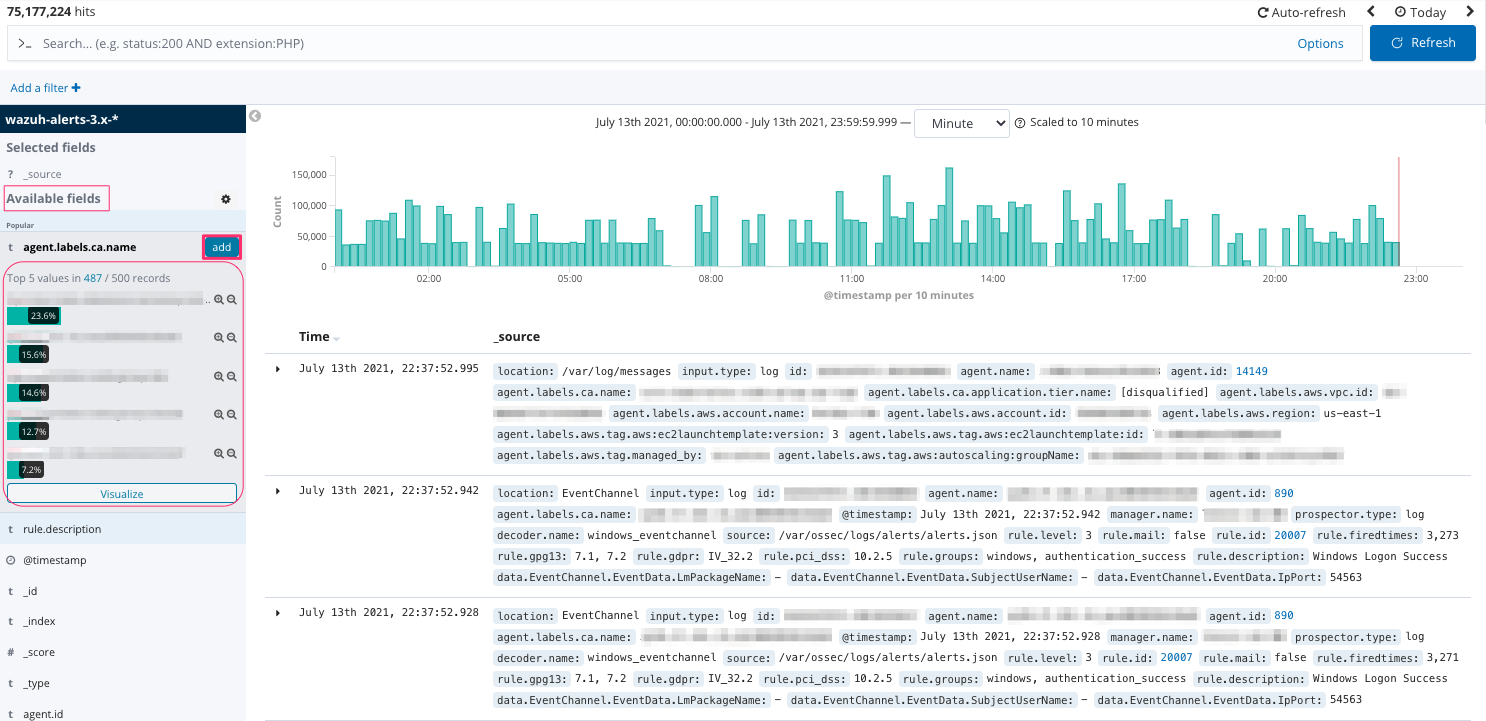Click filter-for magnifier on the 23.6% value
This screenshot has width=1486, height=721.
tap(219, 299)
